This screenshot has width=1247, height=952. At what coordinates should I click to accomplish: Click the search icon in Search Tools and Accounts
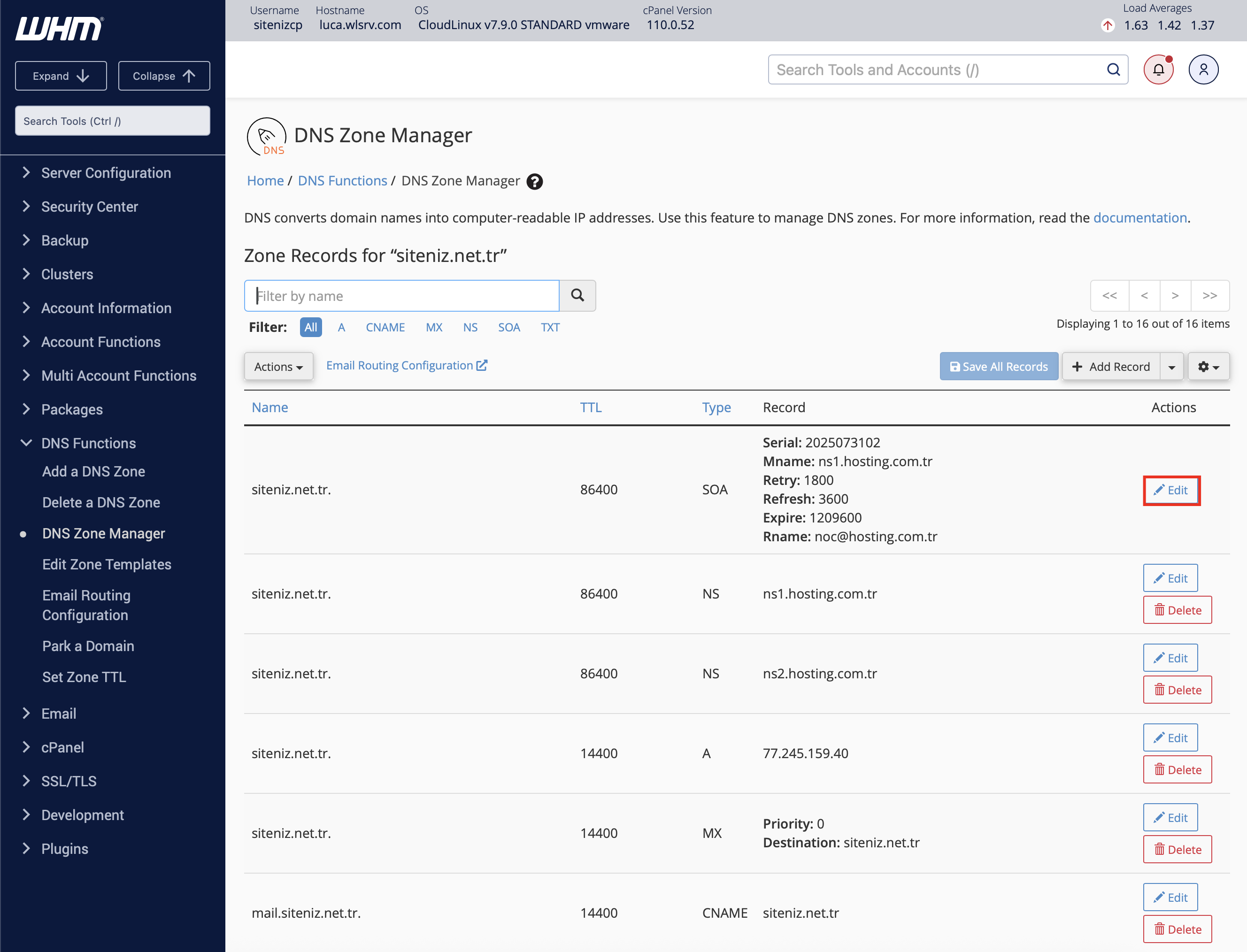(1113, 69)
